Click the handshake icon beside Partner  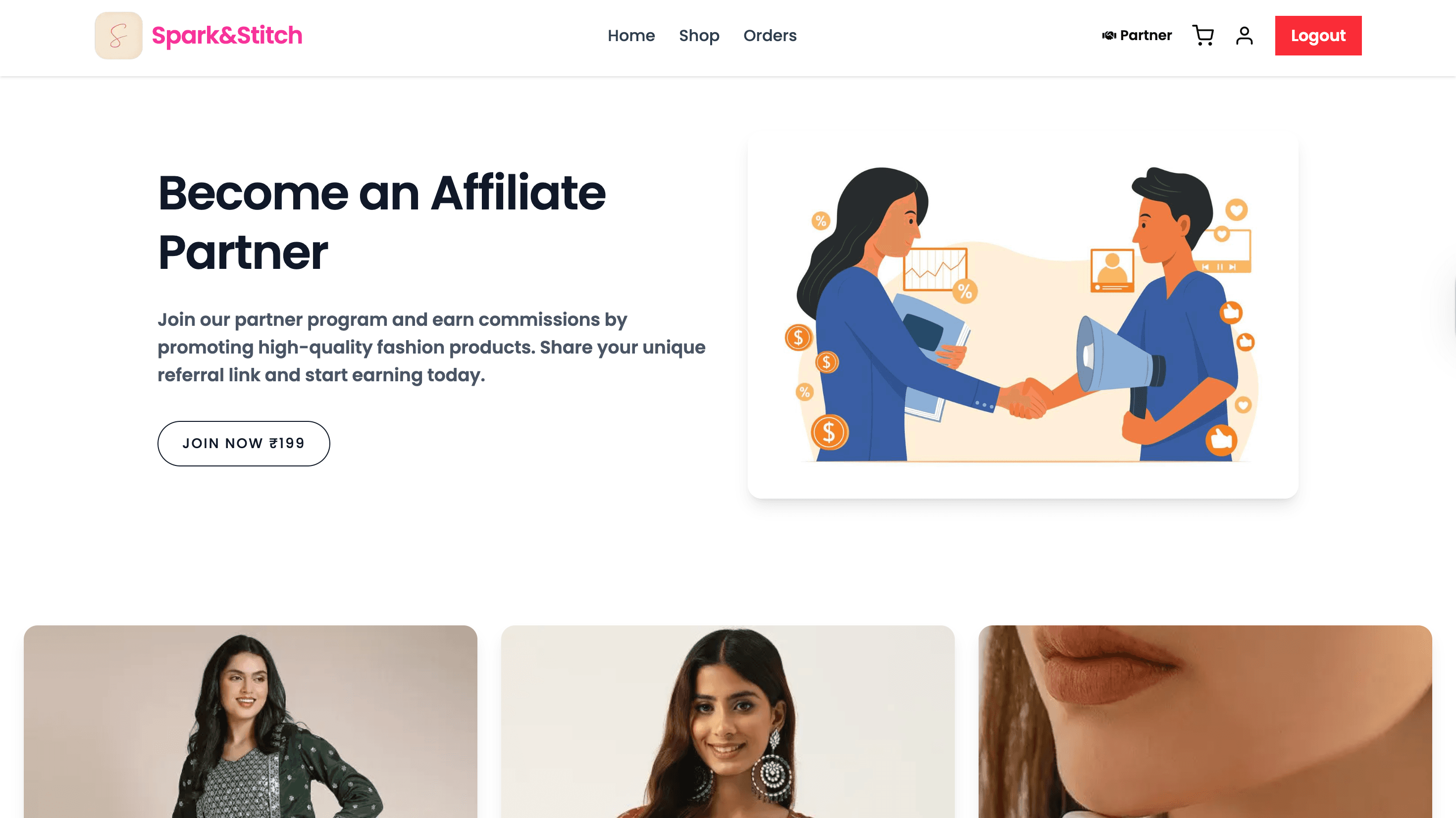(x=1109, y=36)
